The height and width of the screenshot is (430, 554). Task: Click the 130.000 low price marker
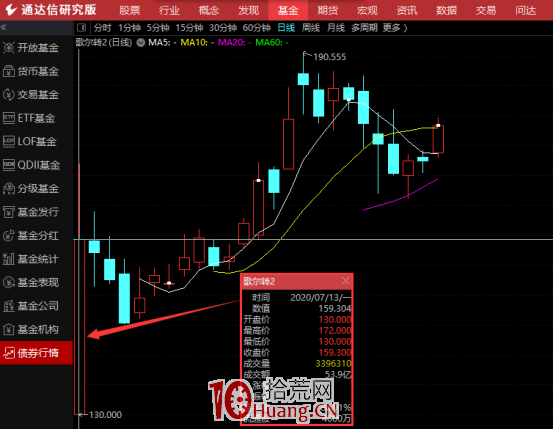(105, 414)
